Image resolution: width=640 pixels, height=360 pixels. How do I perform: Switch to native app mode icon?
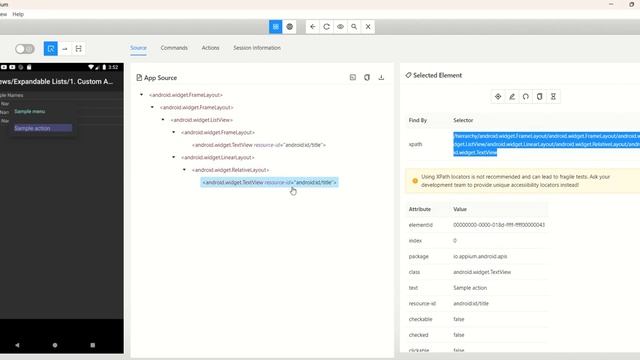click(276, 27)
